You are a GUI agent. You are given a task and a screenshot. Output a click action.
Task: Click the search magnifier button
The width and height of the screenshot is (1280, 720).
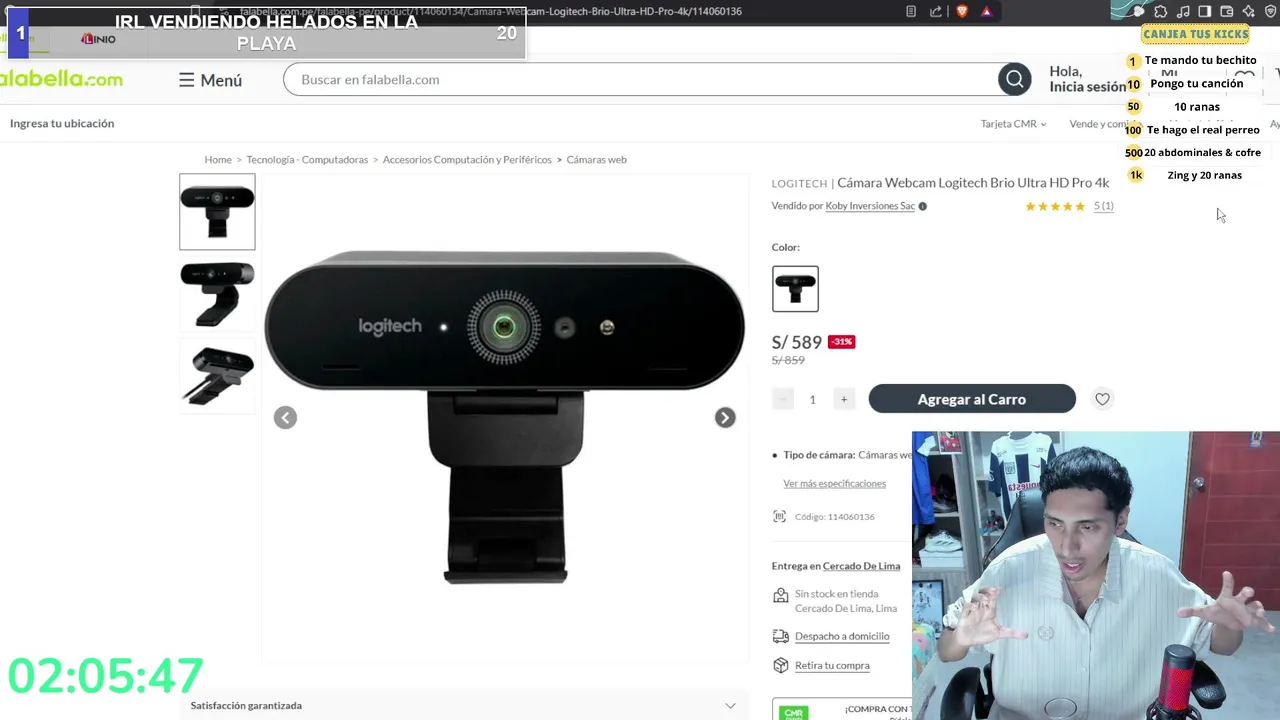[x=1014, y=79]
